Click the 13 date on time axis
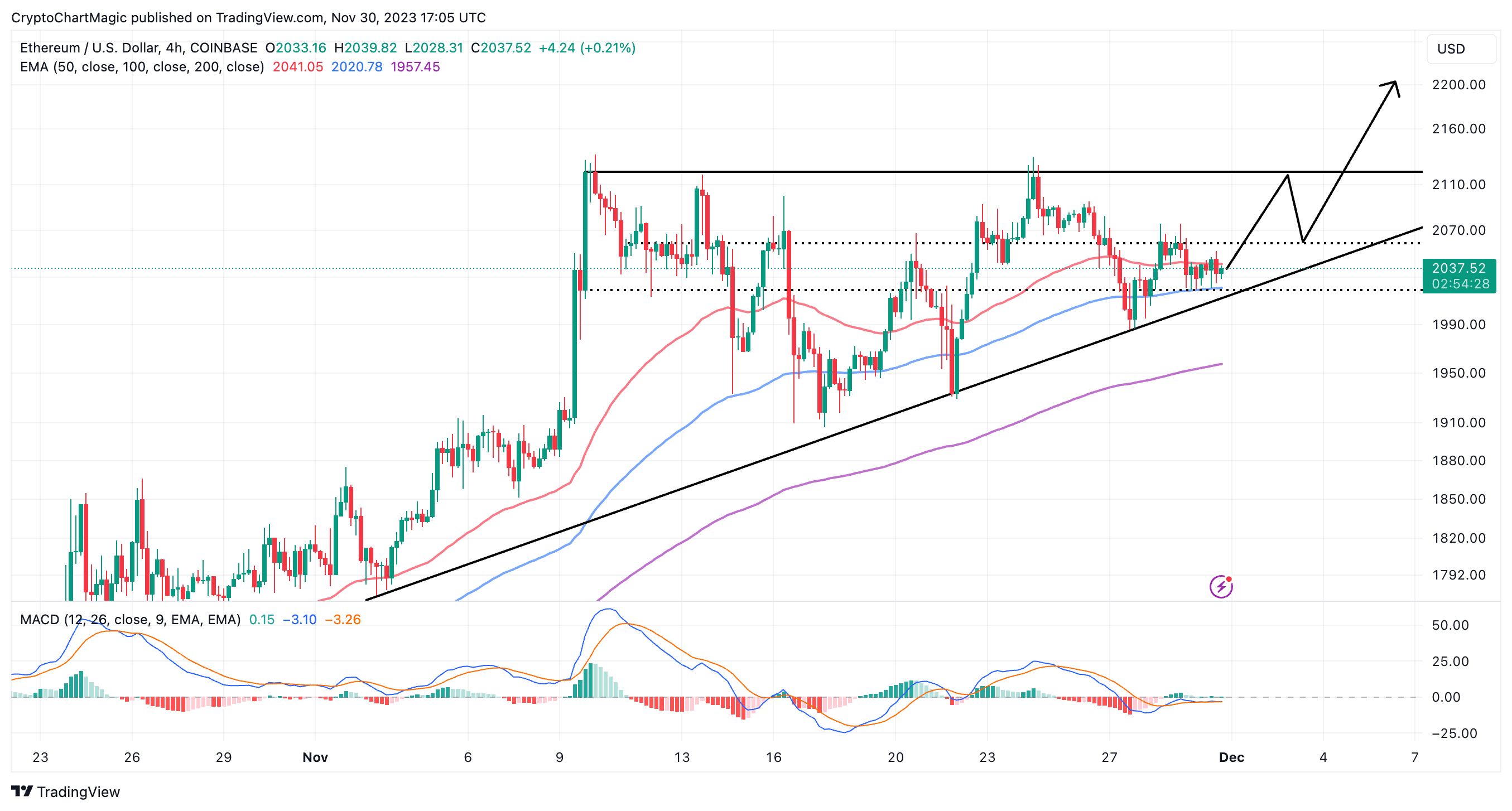 [x=682, y=757]
